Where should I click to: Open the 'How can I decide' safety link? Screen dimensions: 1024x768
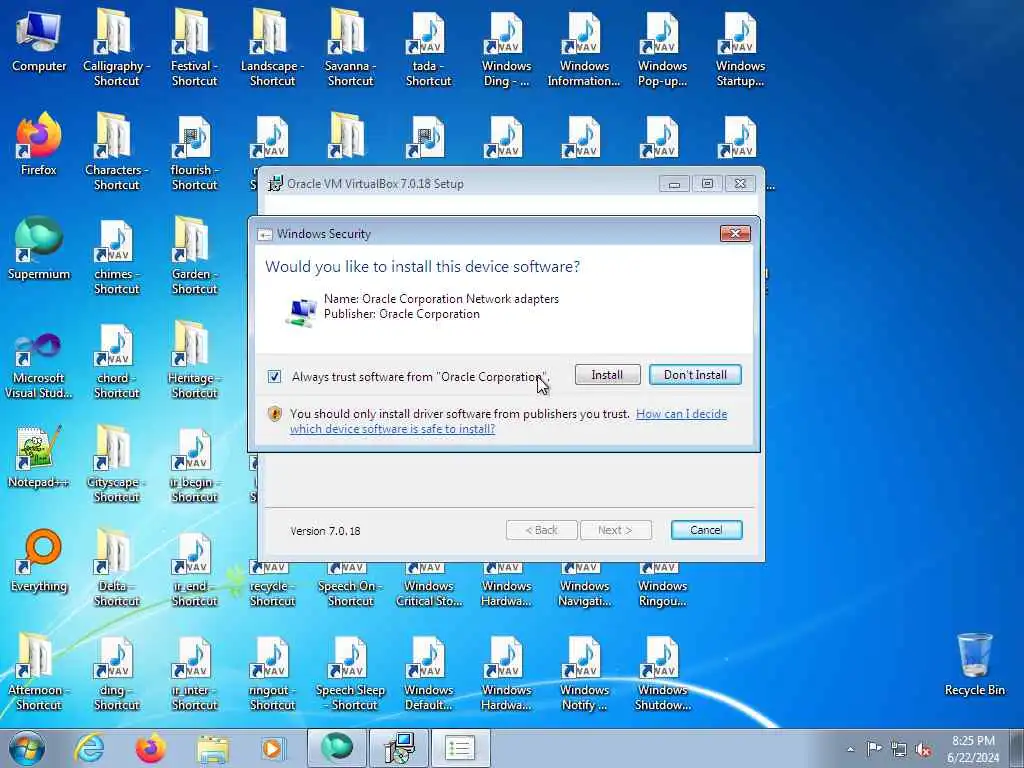point(508,421)
